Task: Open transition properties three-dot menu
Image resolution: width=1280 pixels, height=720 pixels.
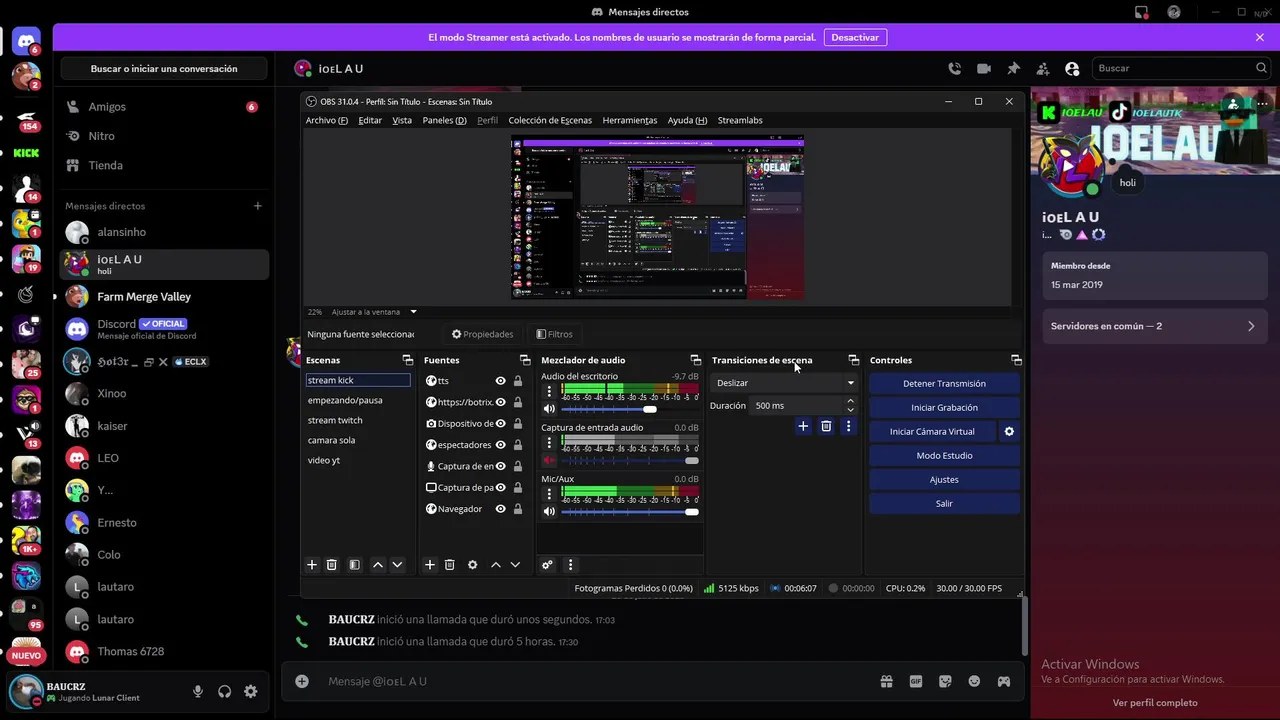Action: (x=848, y=426)
